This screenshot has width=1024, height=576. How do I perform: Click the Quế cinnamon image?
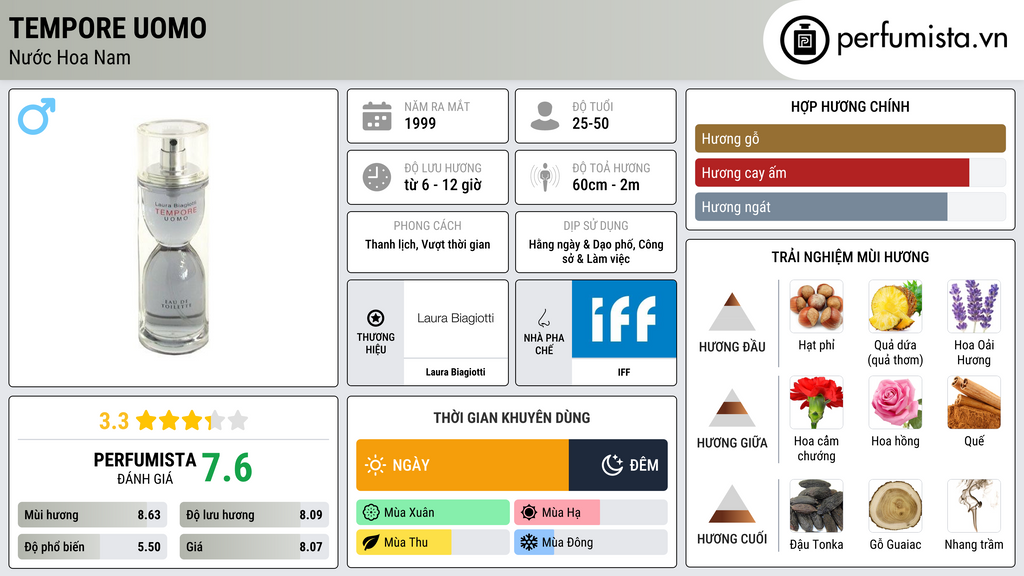(974, 402)
